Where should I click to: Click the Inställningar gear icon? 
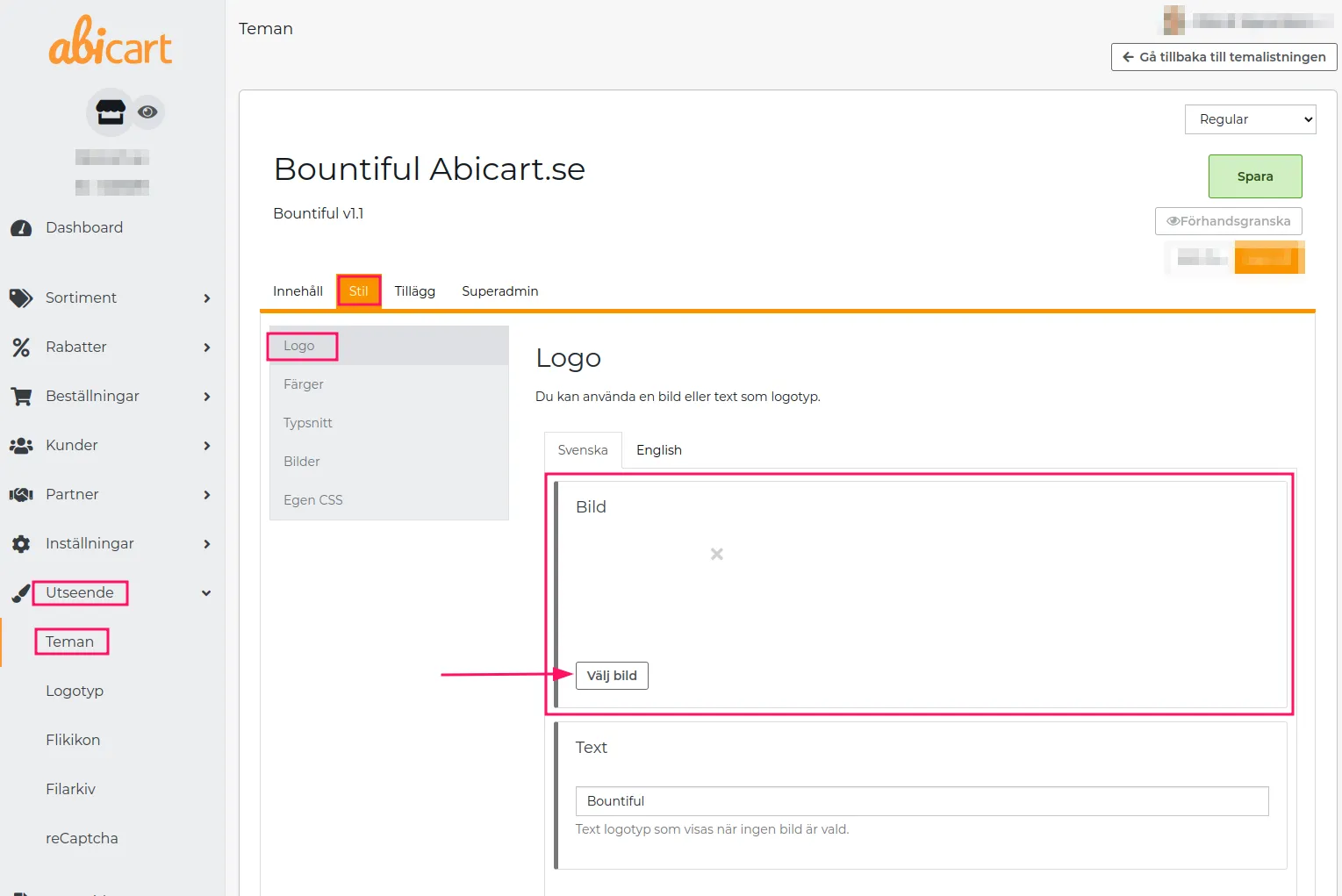(x=21, y=544)
